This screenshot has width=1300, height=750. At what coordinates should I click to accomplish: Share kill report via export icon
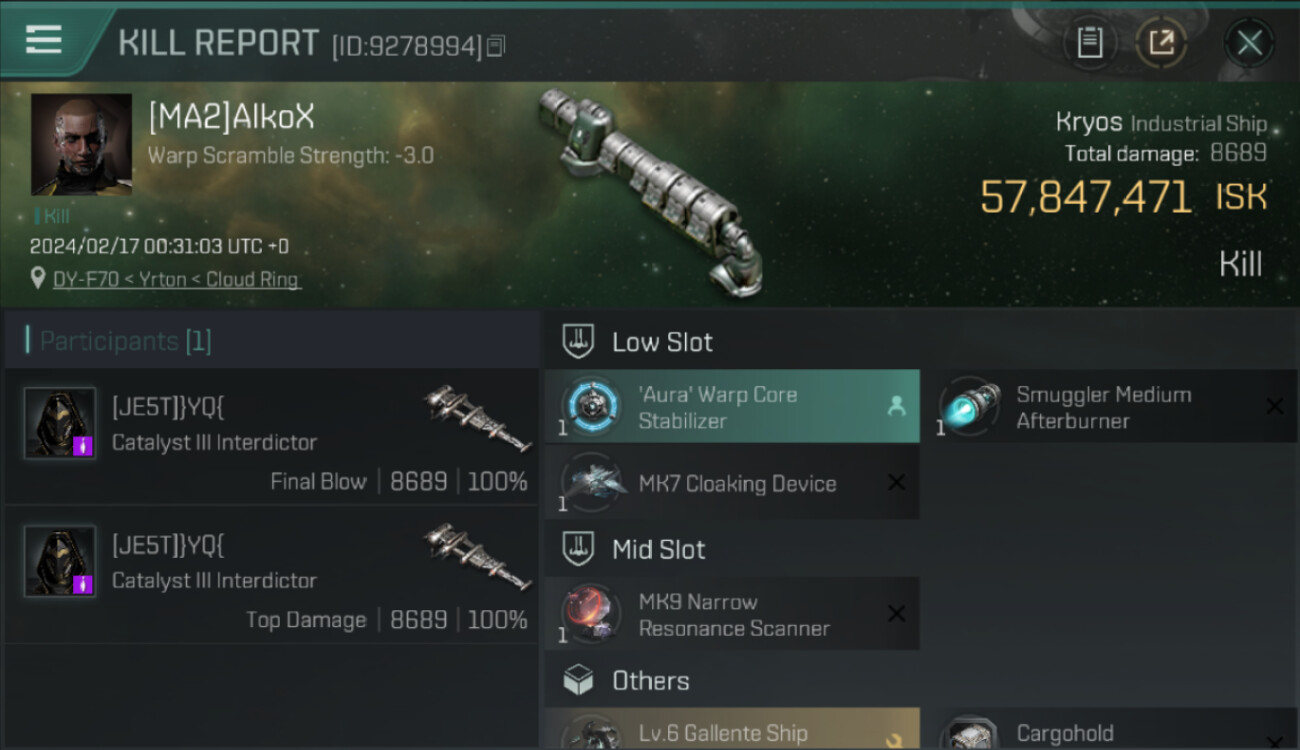[x=1161, y=42]
